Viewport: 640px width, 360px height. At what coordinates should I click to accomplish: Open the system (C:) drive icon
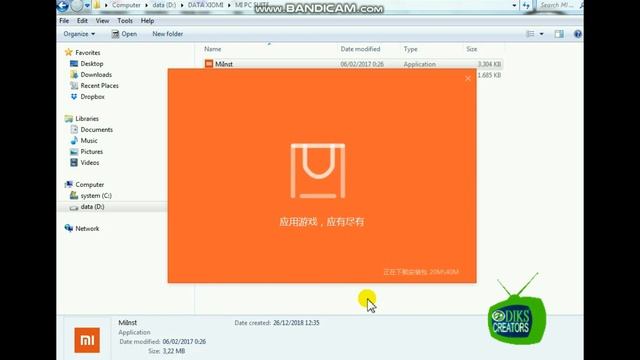pos(74,196)
